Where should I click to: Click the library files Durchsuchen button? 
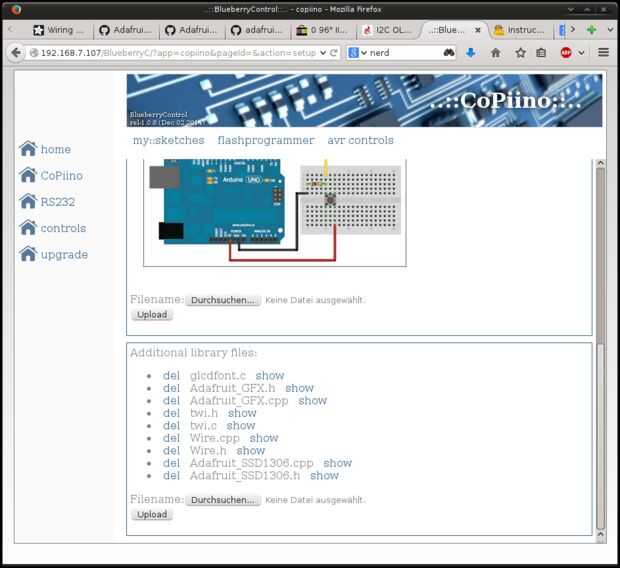point(223,500)
